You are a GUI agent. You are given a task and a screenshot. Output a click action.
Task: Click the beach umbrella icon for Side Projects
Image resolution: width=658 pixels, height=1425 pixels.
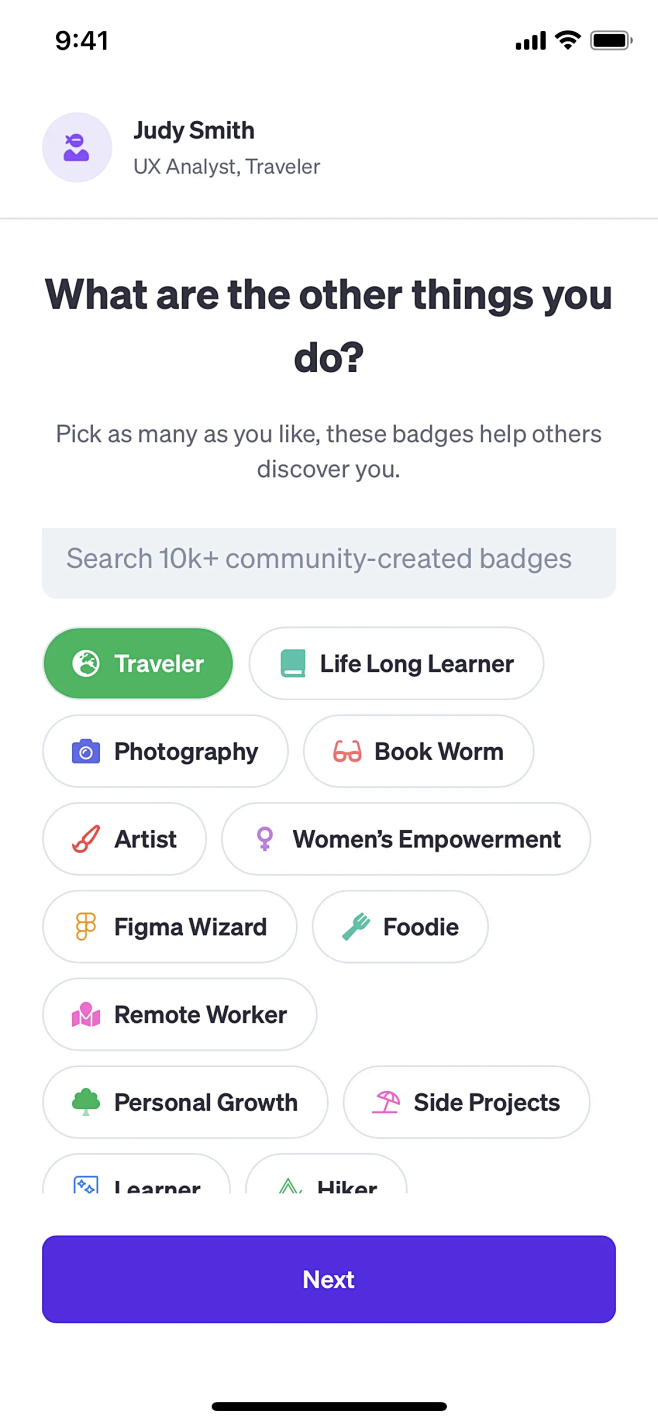point(386,1102)
